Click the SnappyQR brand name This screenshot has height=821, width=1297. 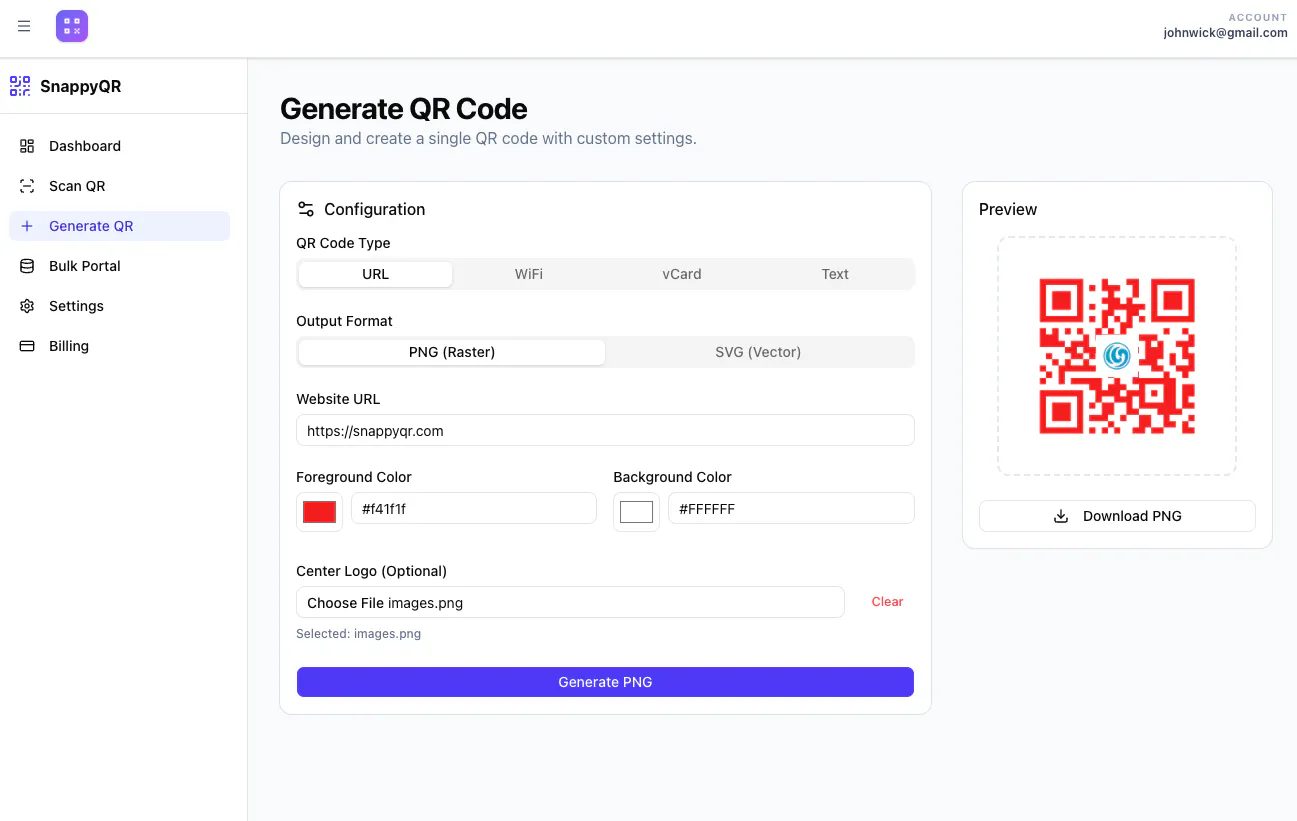click(81, 86)
